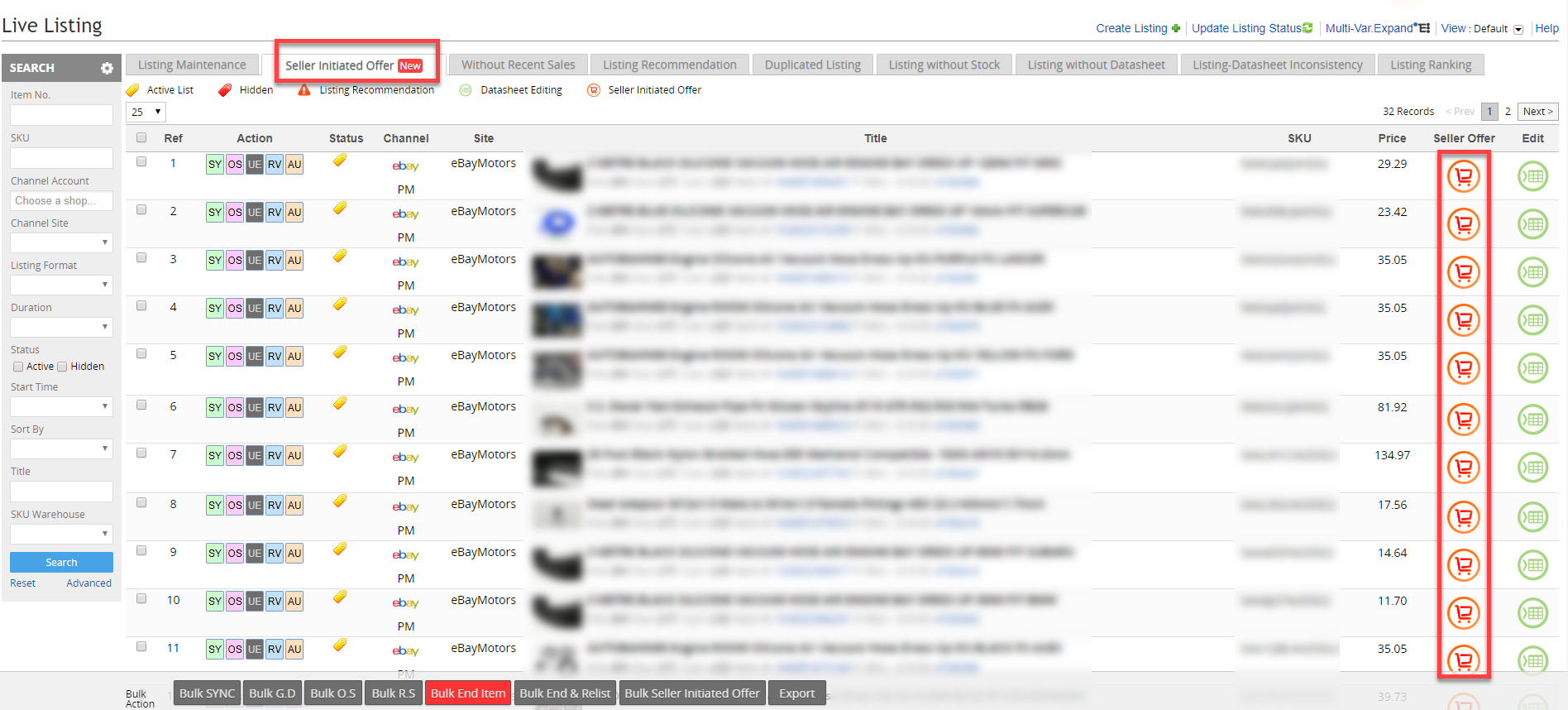This screenshot has width=1568, height=710.
Task: Click Seller Offer cart icon in row 7
Action: 1464,468
